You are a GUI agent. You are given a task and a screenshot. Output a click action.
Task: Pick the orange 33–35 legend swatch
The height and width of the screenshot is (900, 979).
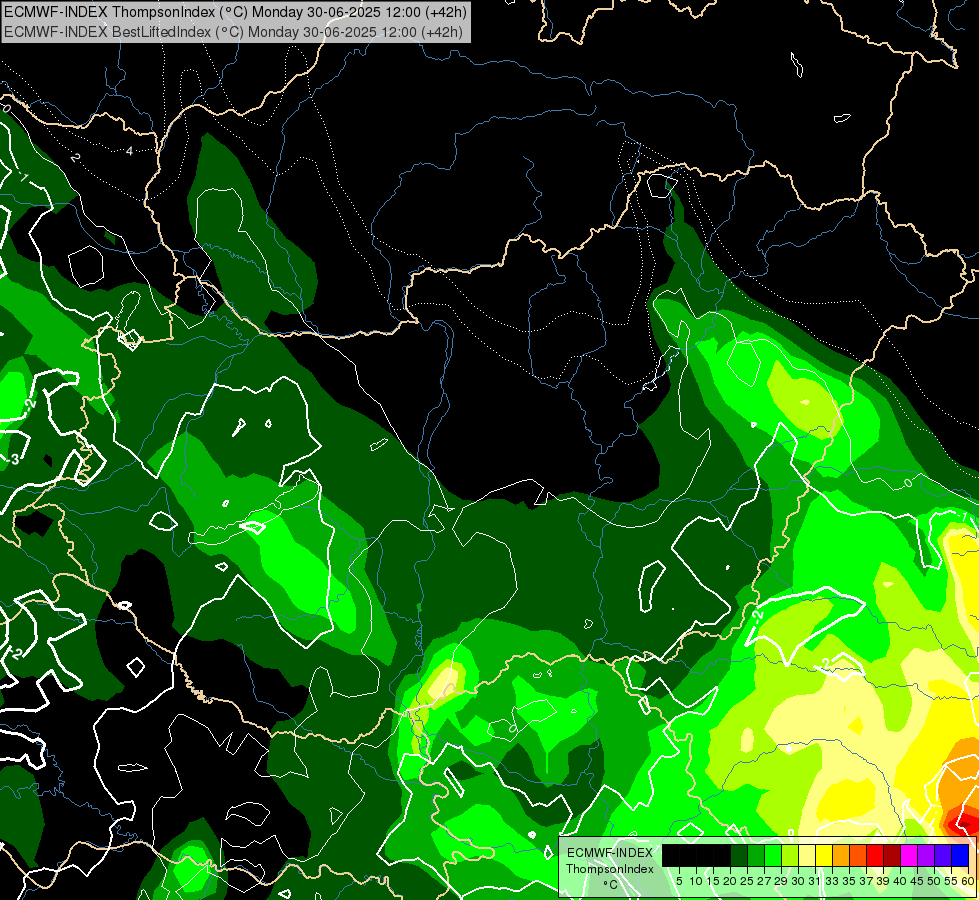(841, 855)
